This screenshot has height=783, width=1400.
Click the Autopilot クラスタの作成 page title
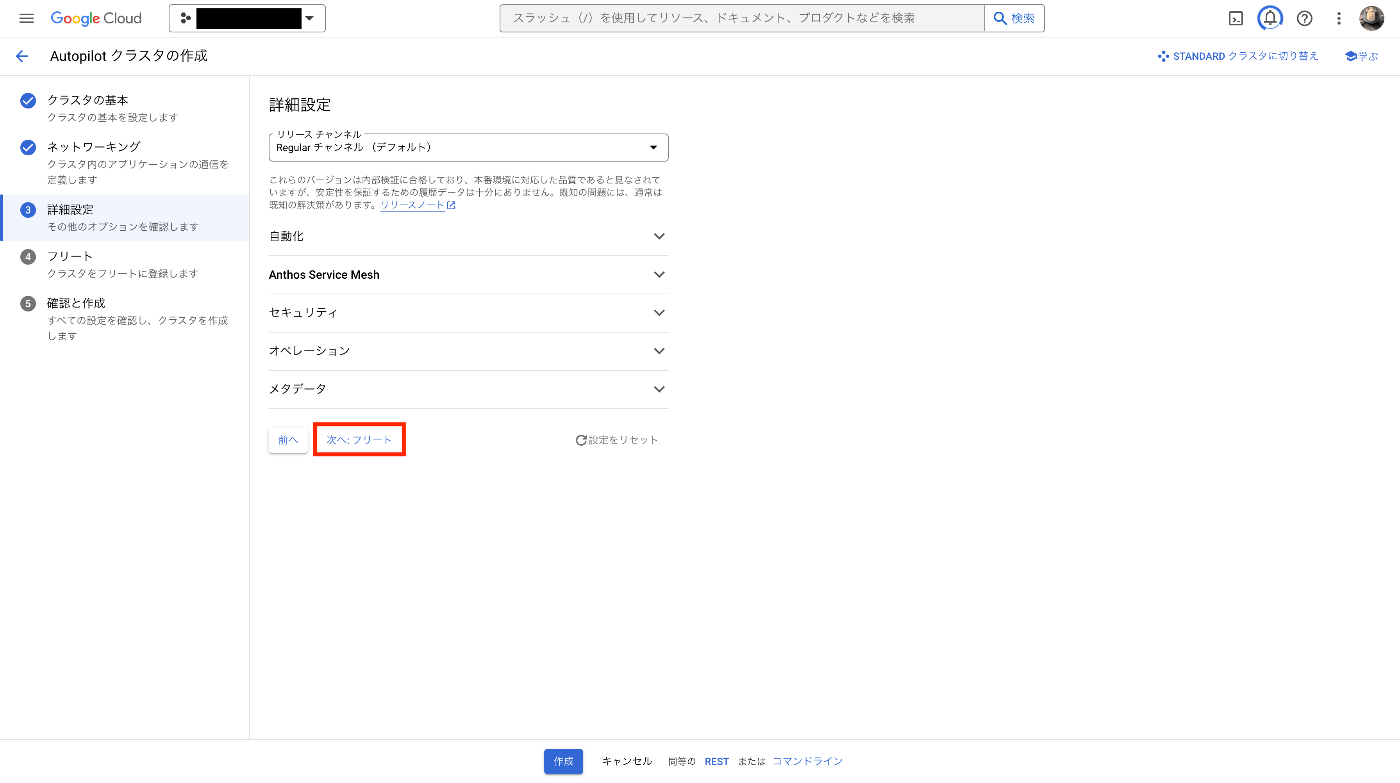pos(129,56)
